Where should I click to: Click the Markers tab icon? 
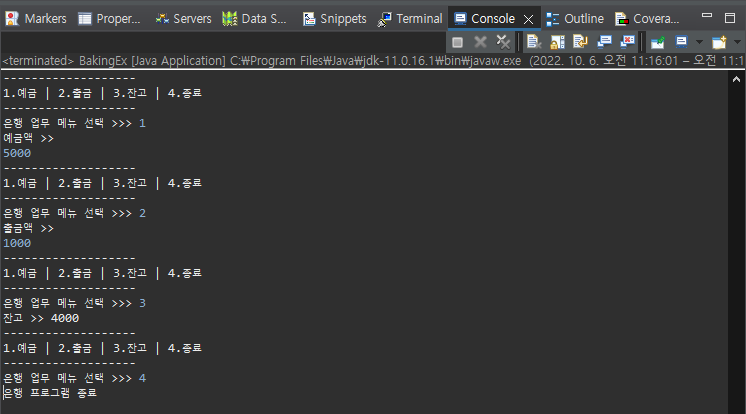[12, 19]
